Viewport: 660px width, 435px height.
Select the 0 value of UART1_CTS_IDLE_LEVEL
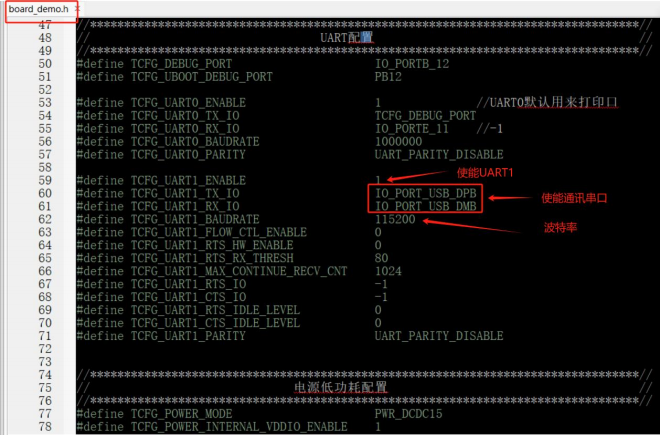coord(378,323)
